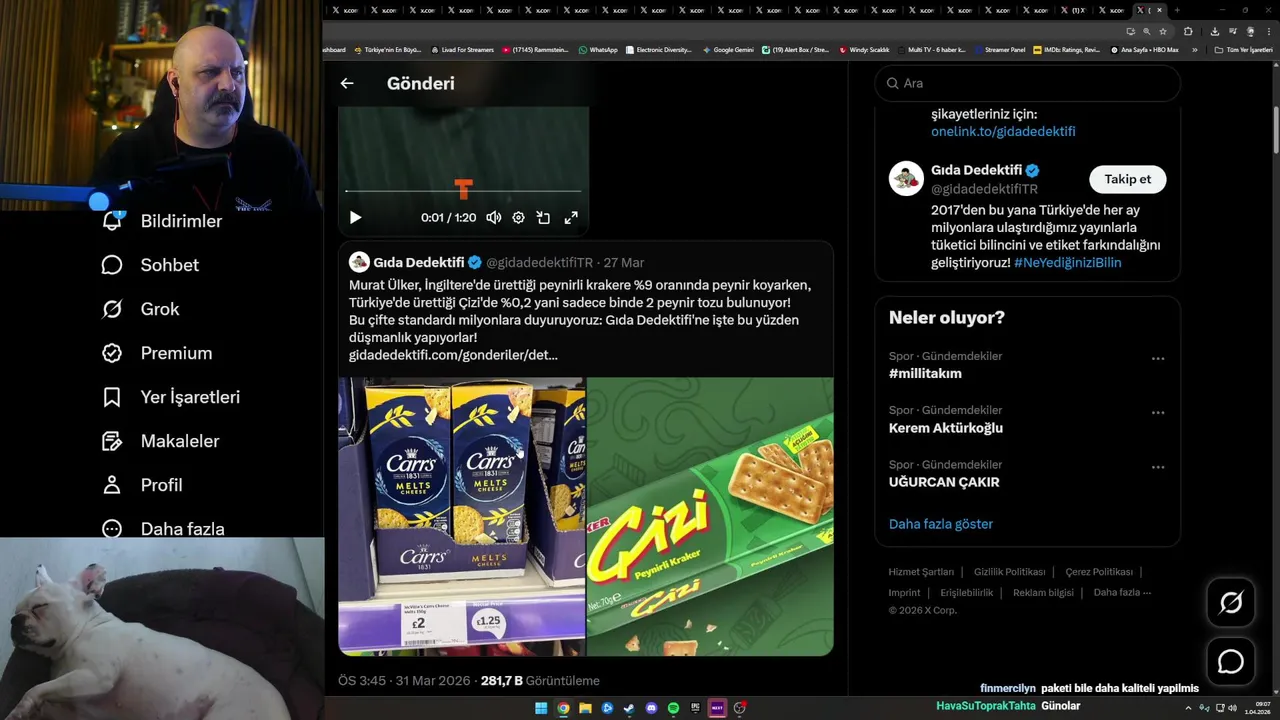The image size is (1280, 720).
Task: Open quoted tweet's Gıda Dedektifi profile name
Action: (419, 262)
